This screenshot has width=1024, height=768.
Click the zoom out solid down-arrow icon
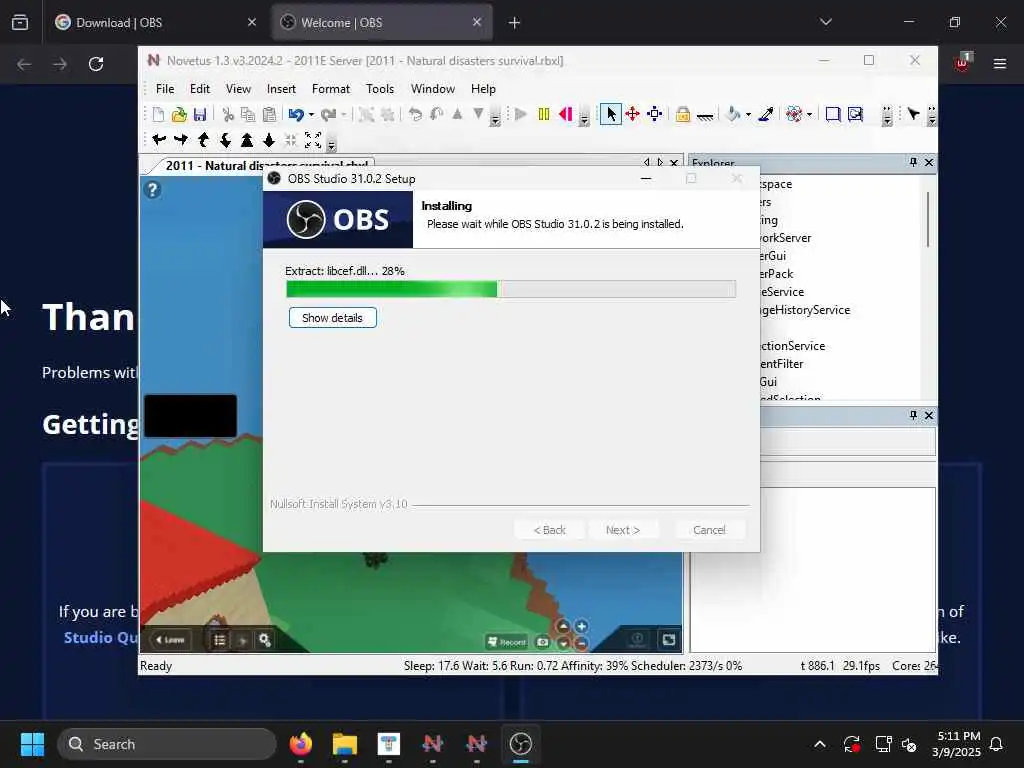click(x=269, y=140)
